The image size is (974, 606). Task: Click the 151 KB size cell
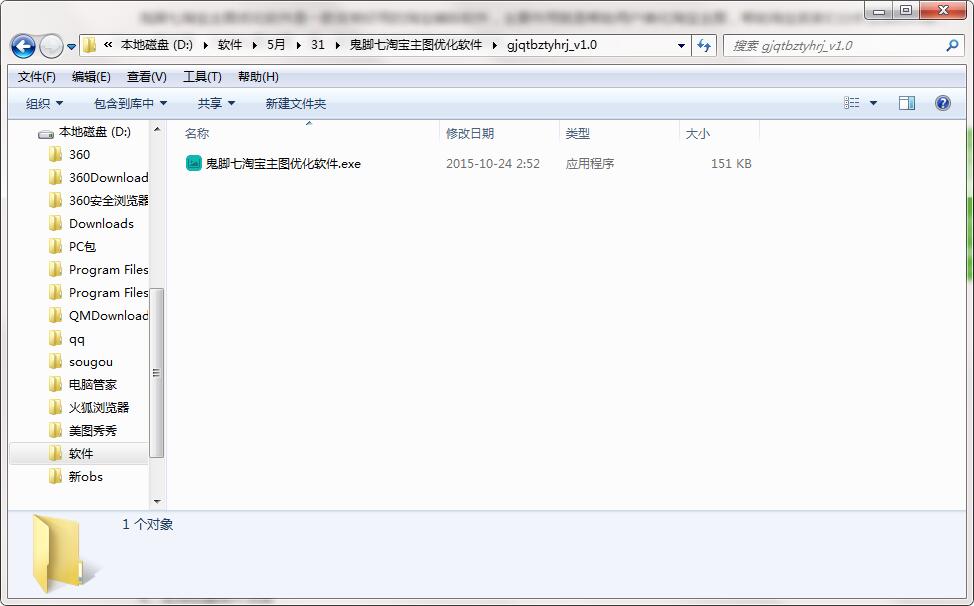click(x=731, y=164)
